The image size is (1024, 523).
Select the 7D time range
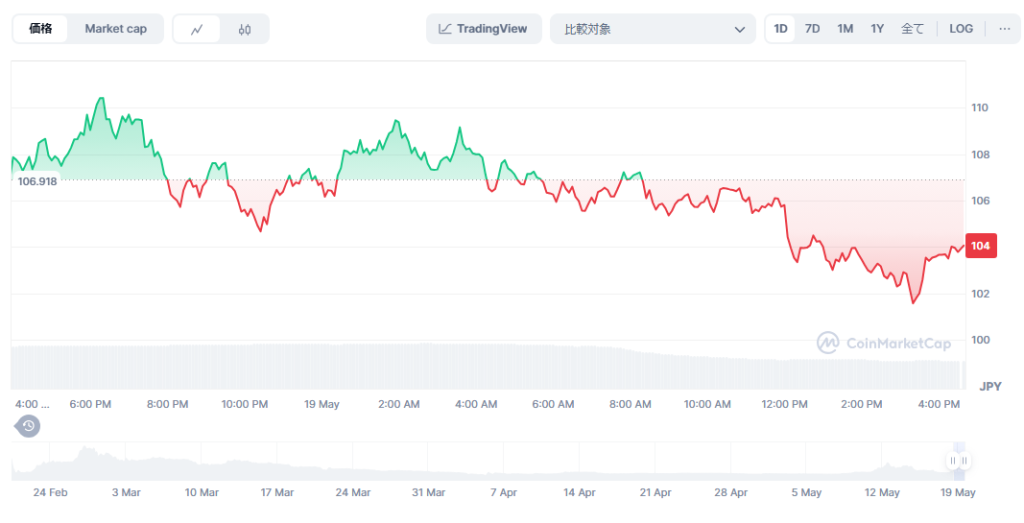click(813, 29)
